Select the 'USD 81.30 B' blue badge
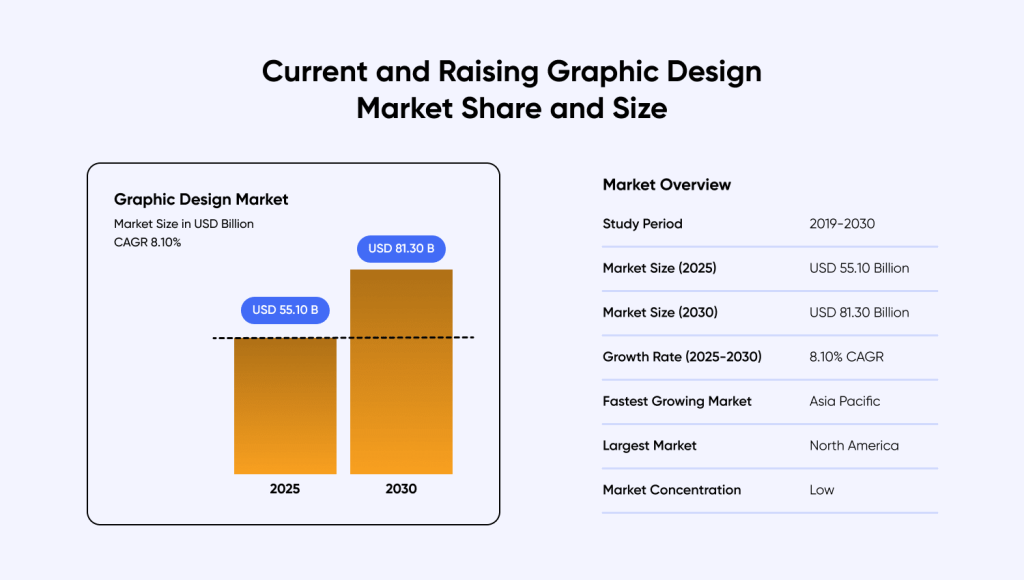Screen dimensions: 1024x580 [x=401, y=249]
